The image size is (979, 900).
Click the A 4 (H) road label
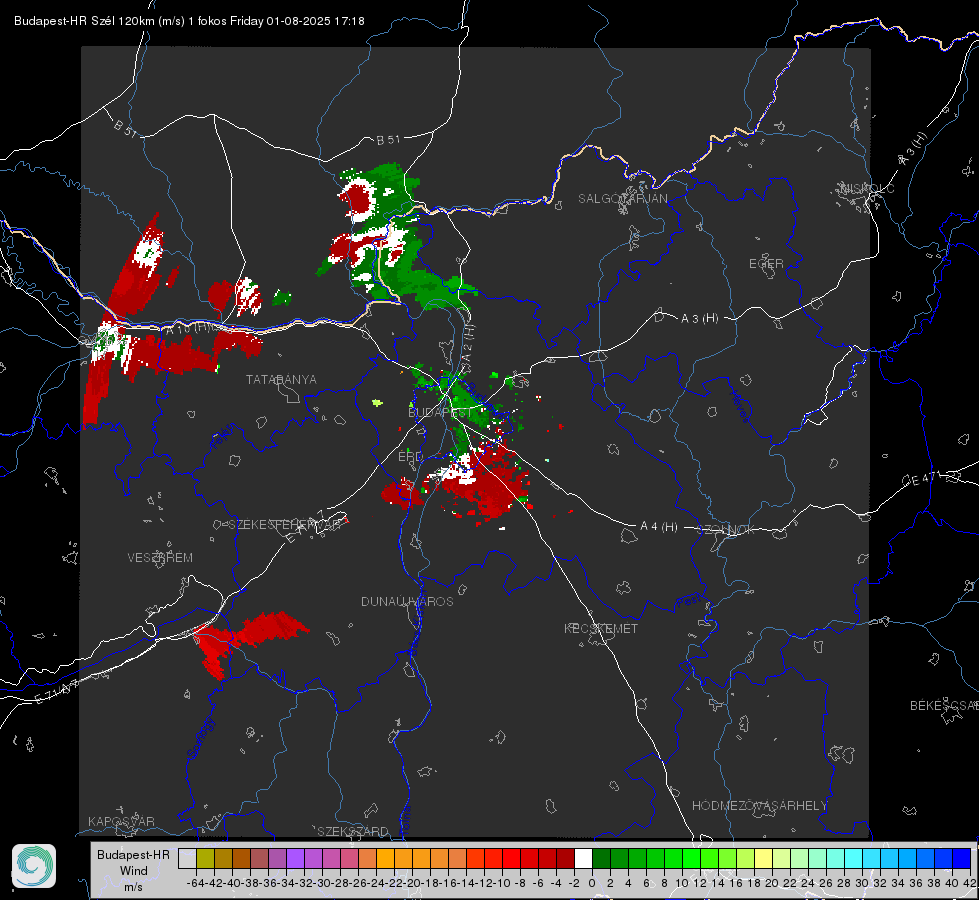(659, 527)
